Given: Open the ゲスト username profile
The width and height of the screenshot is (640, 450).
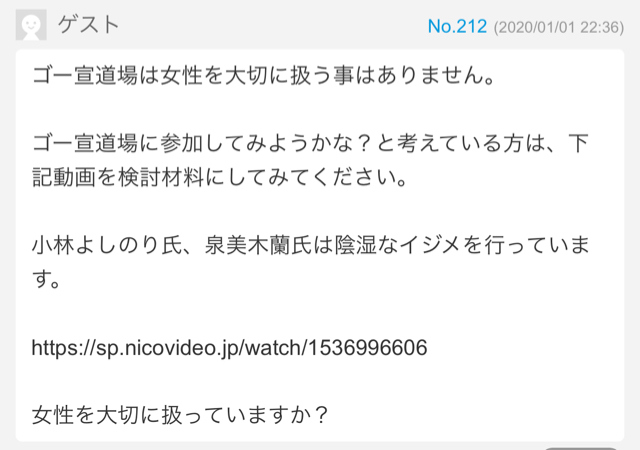Looking at the screenshot, I should [x=88, y=25].
